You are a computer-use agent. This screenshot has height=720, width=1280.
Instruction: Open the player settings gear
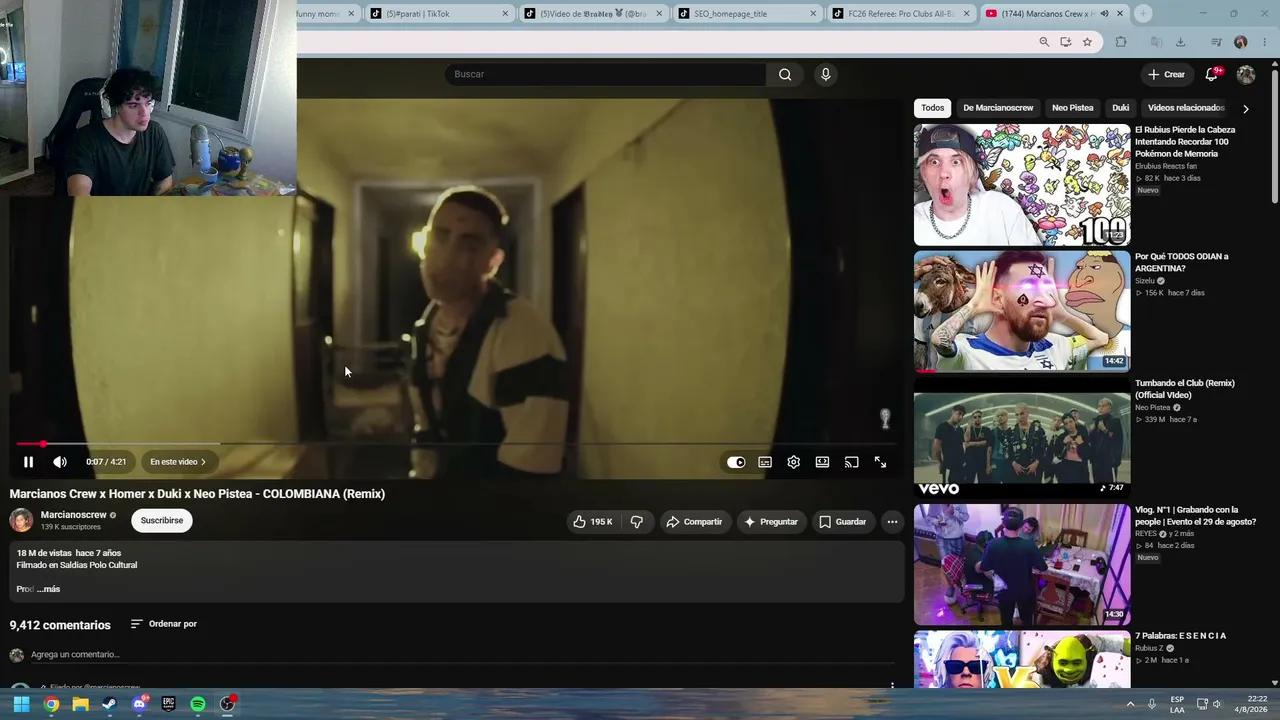coord(793,462)
